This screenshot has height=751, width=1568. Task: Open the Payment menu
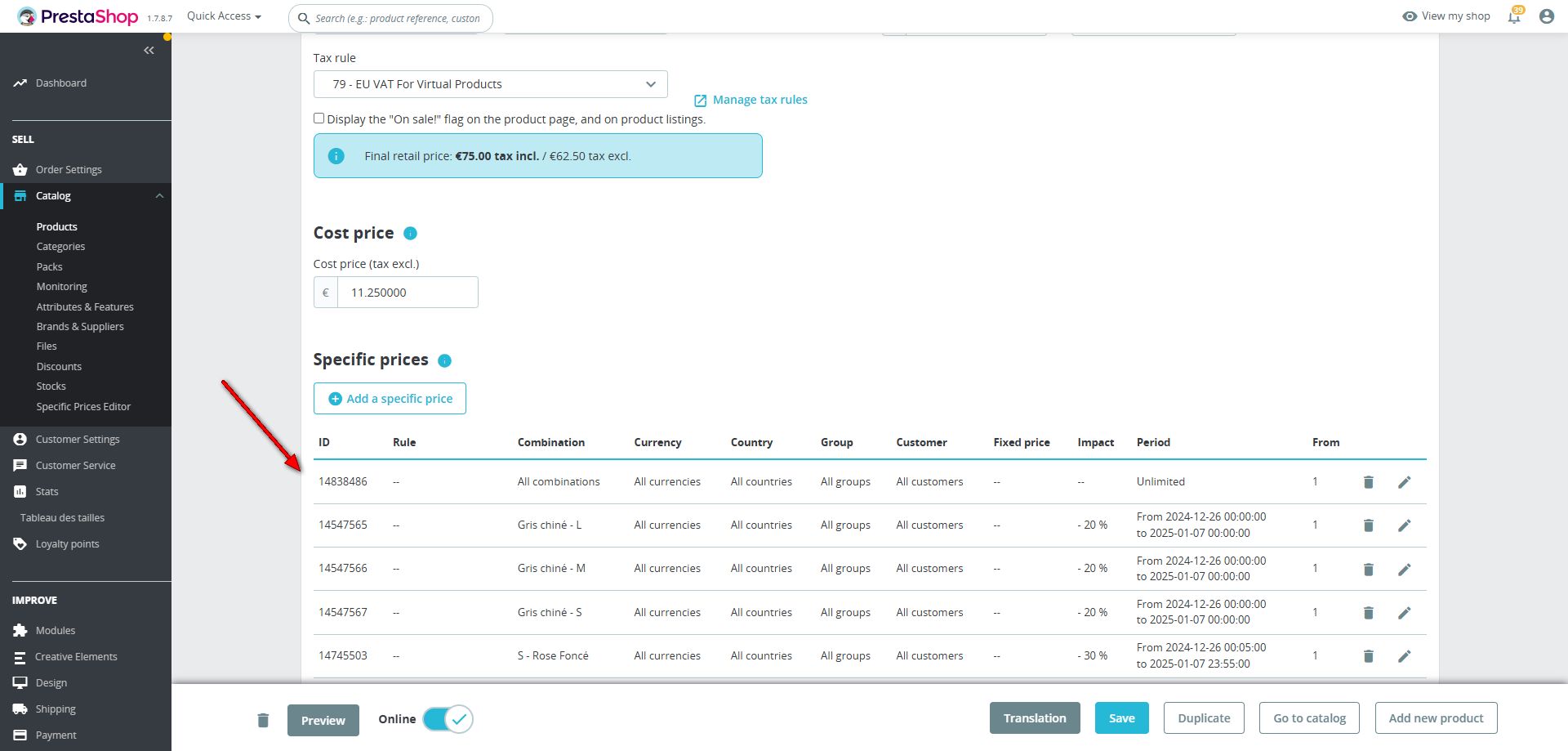pos(56,735)
